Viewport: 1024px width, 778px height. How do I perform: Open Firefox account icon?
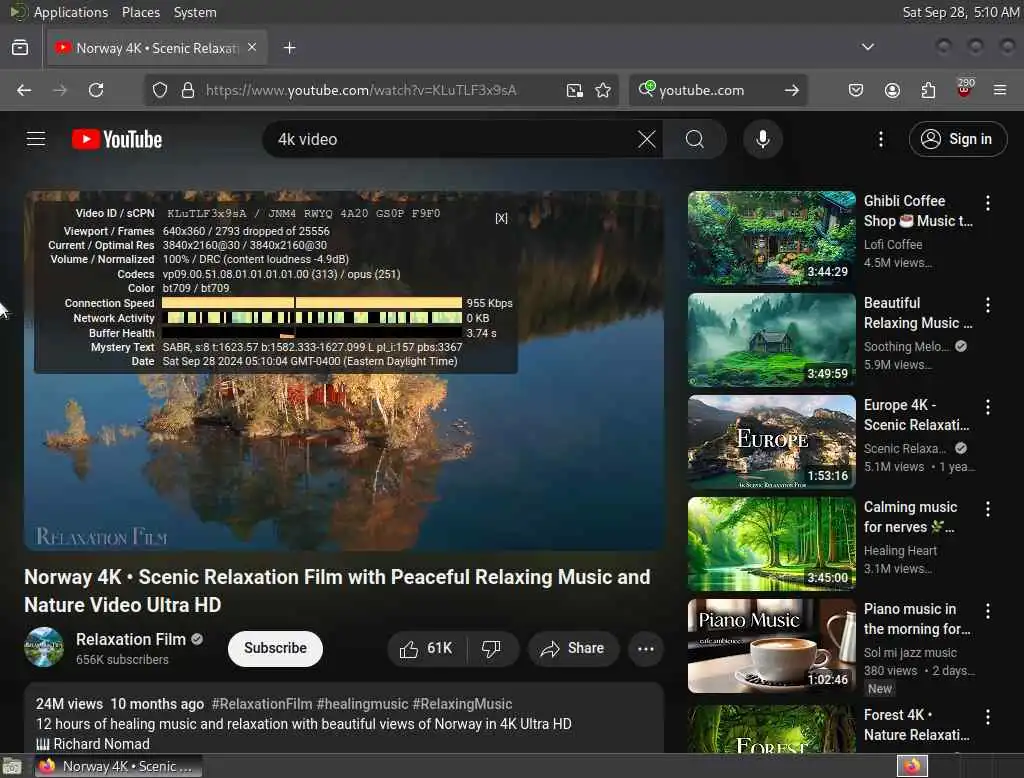pos(892,90)
